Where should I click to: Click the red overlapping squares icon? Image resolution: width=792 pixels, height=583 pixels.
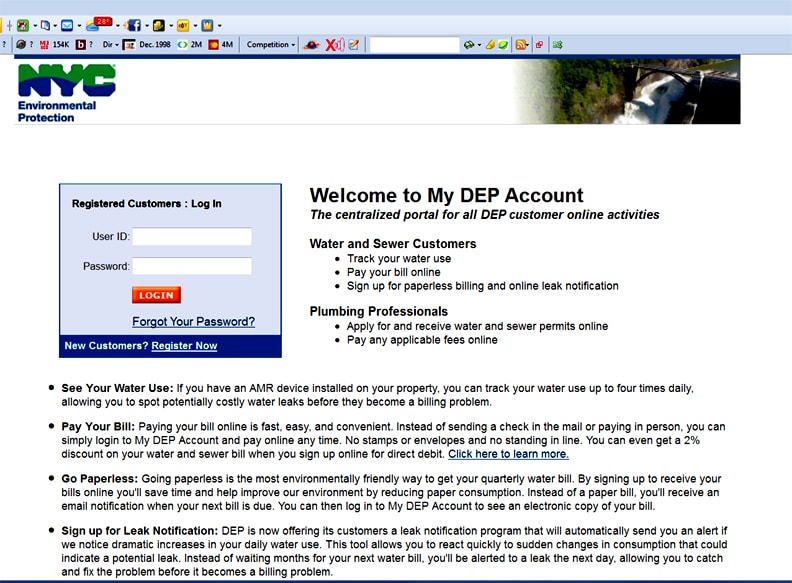tap(539, 44)
